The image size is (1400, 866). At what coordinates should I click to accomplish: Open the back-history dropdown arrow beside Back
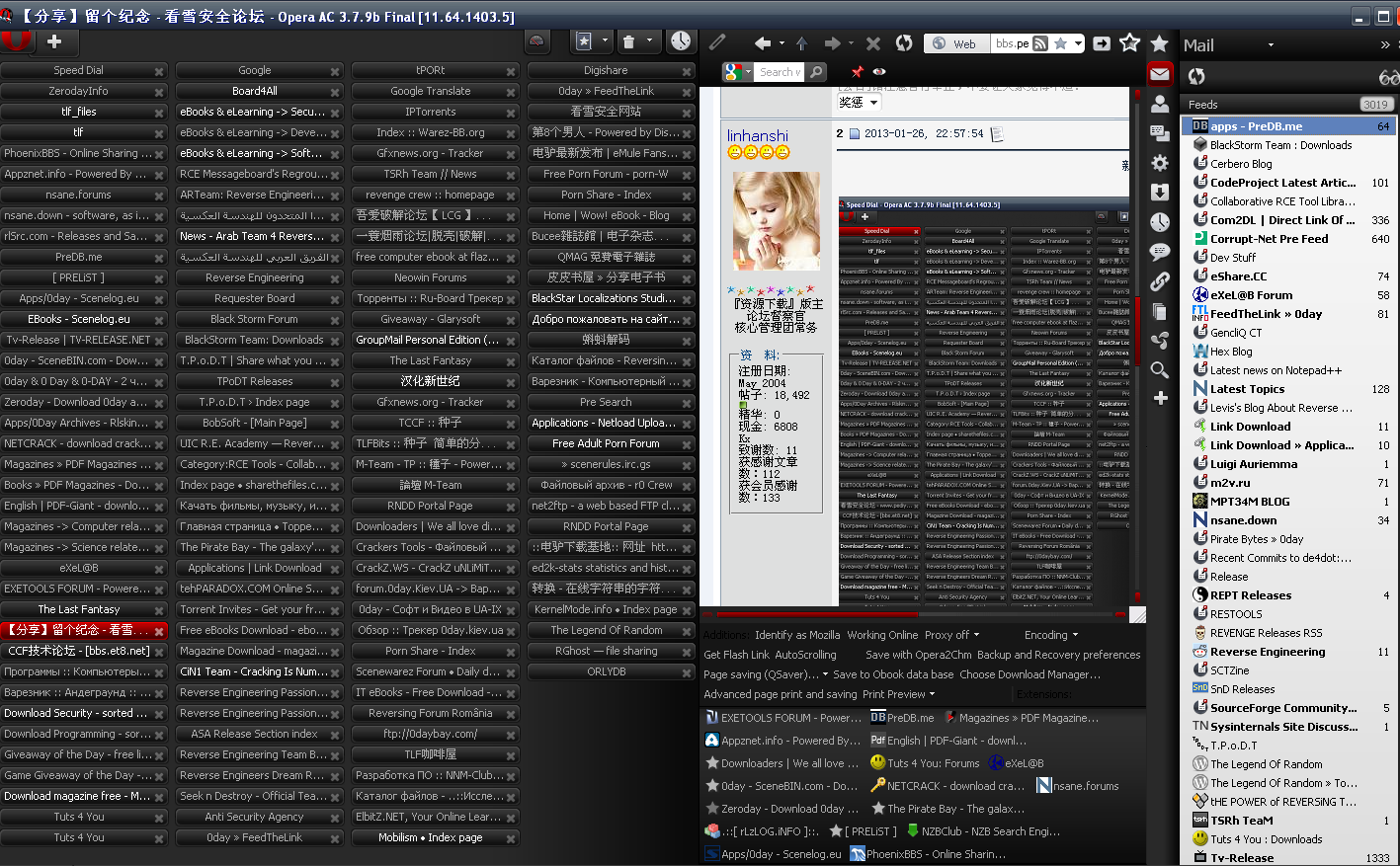coord(782,43)
